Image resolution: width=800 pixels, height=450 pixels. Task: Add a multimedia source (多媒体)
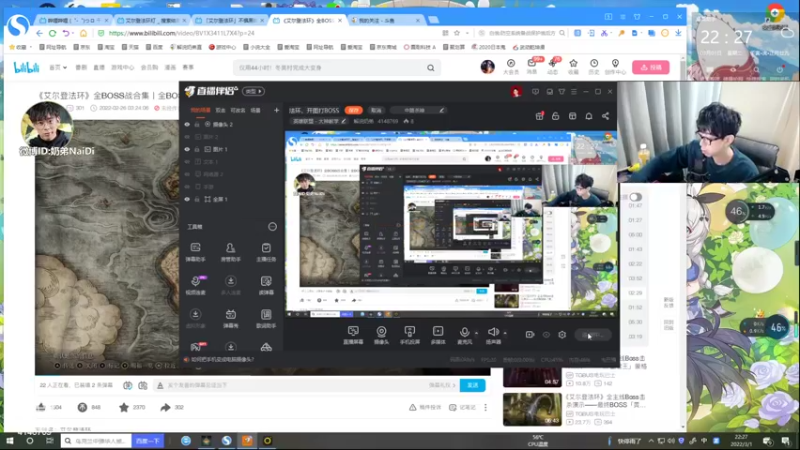click(438, 335)
